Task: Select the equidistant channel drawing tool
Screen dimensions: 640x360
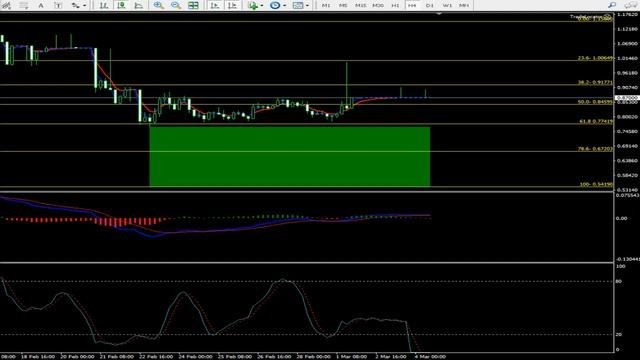Action: click(x=7, y=5)
